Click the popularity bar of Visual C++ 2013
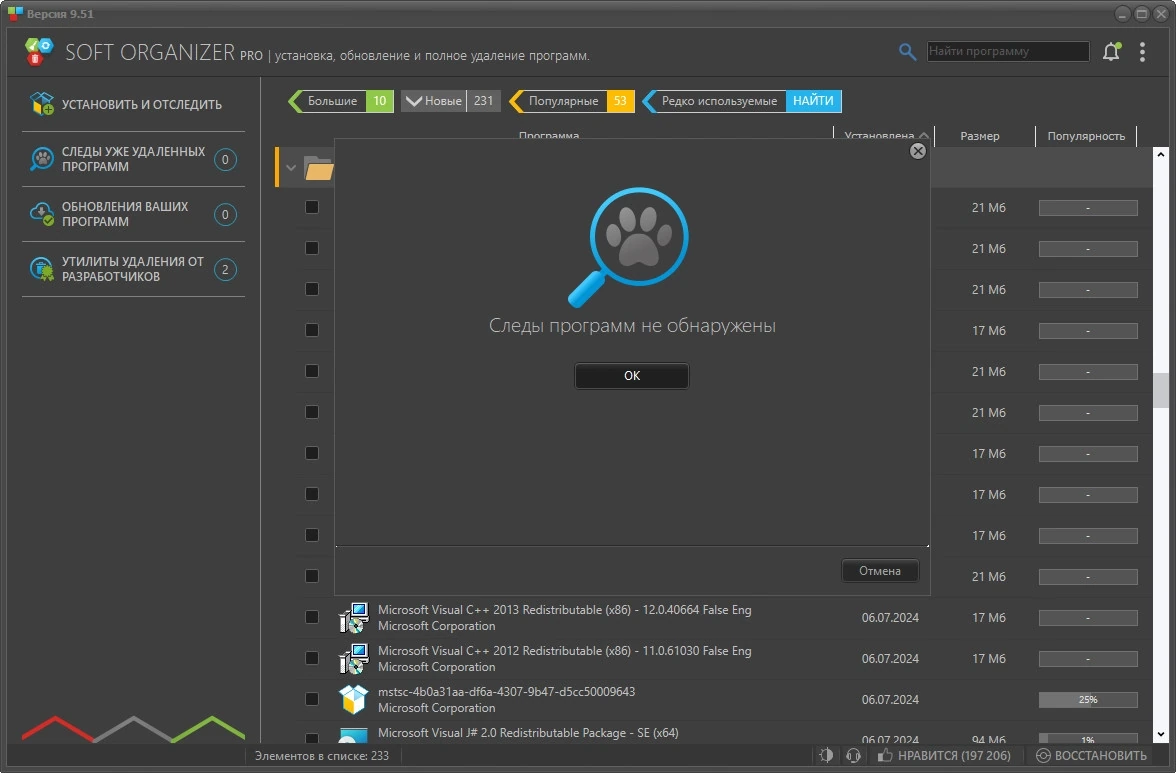Image resolution: width=1176 pixels, height=773 pixels. click(x=1088, y=618)
